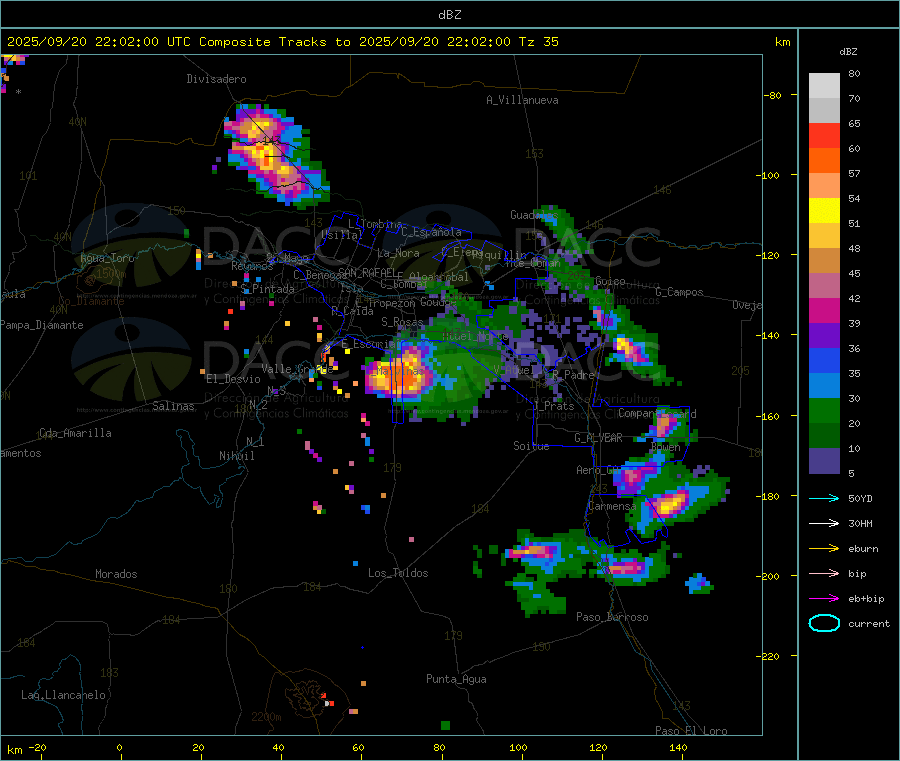Click the cyan 50YD arrow legend icon
Viewport: 900px width, 761px height.
click(824, 498)
